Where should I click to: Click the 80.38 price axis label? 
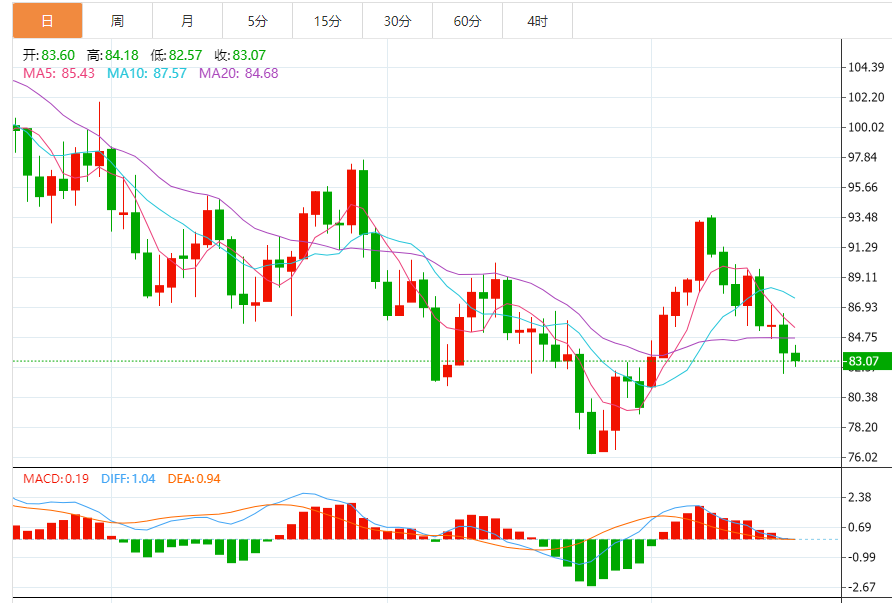862,397
